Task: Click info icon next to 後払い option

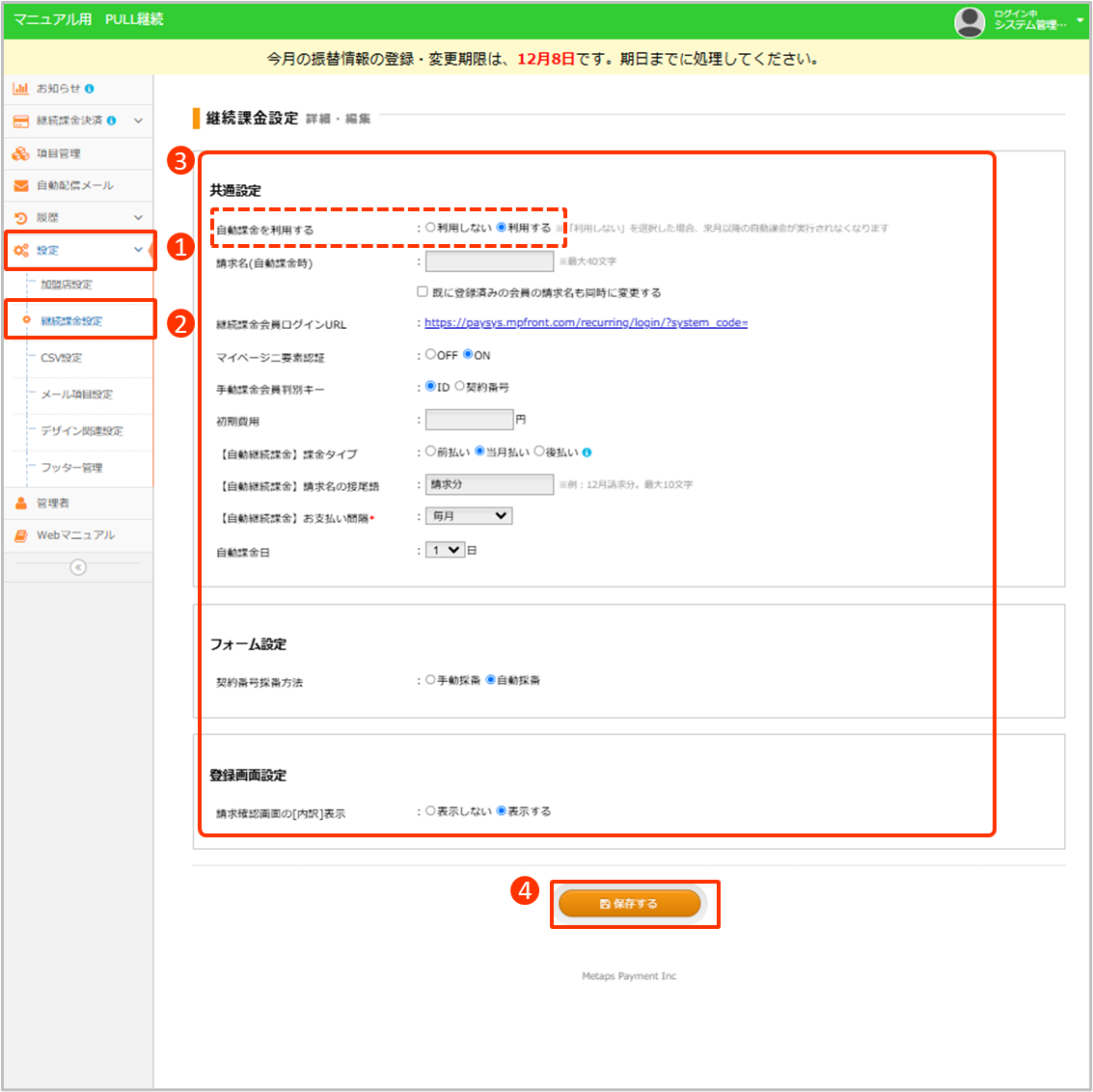Action: [587, 452]
